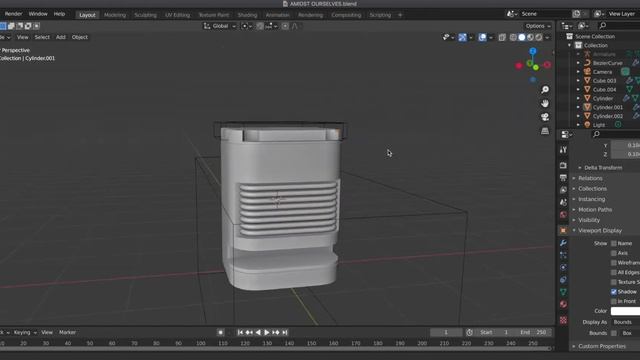Viewport: 640px width, 360px height.
Task: Toggle viewport overlays display
Action: pyautogui.click(x=482, y=37)
